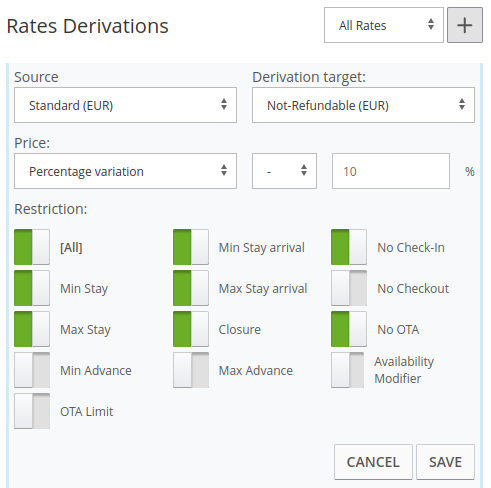Image resolution: width=491 pixels, height=488 pixels.
Task: Open the All Rates filter dropdown
Action: [x=384, y=25]
